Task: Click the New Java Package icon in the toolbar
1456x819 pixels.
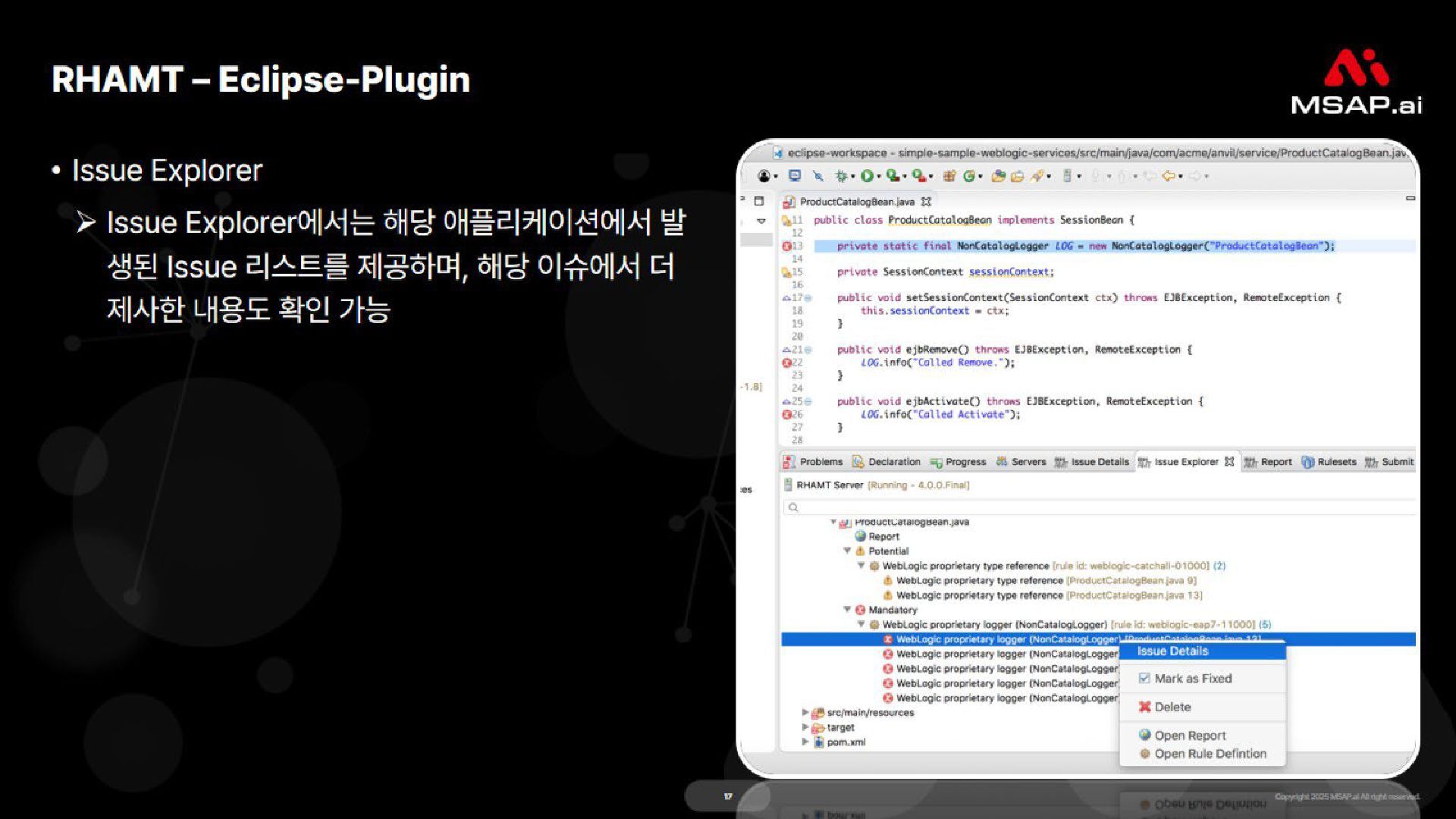Action: point(949,176)
